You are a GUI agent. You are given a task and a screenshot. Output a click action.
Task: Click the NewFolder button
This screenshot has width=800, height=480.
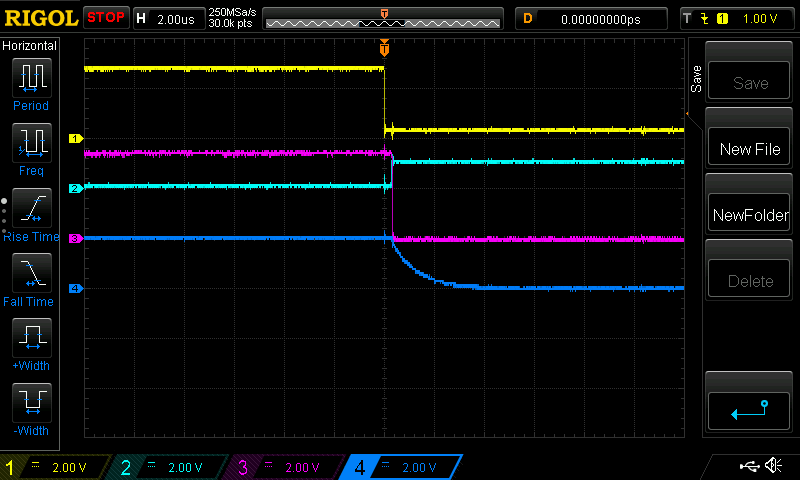[x=748, y=213]
